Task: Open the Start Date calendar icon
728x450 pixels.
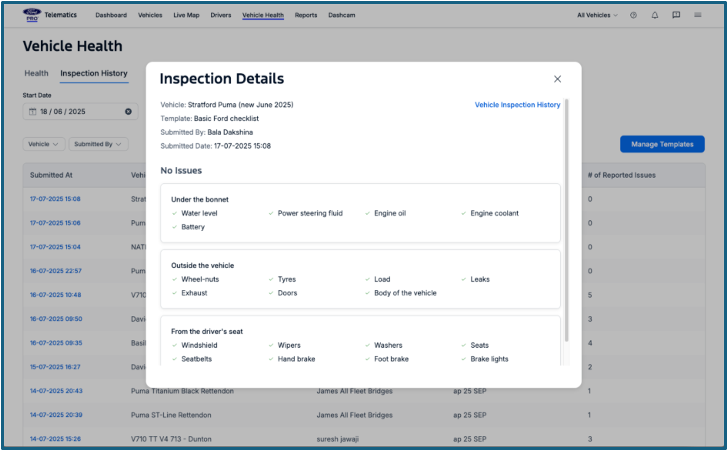Action: pyautogui.click(x=32, y=111)
